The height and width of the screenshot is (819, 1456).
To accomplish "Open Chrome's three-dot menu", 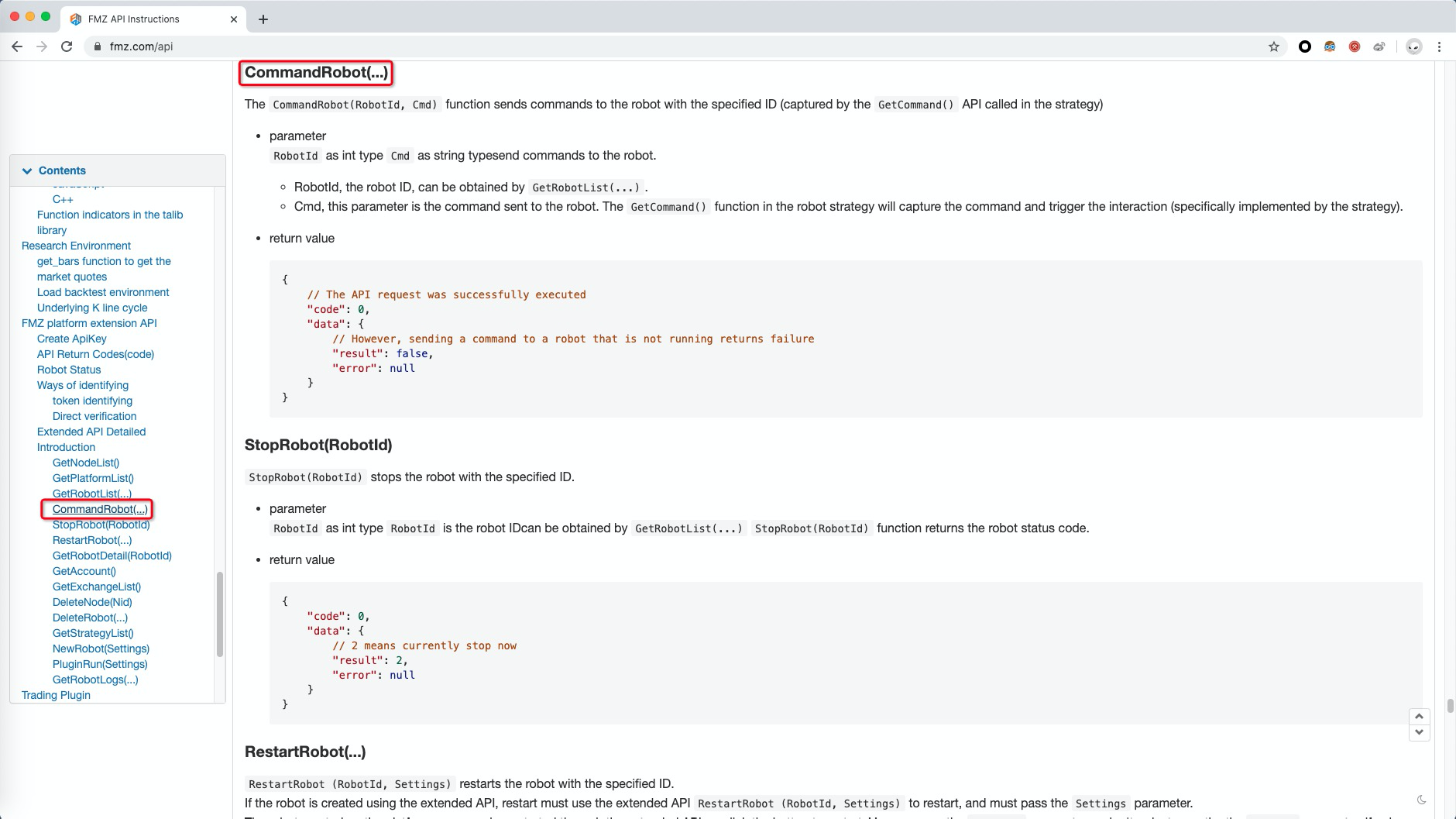I will click(x=1439, y=46).
